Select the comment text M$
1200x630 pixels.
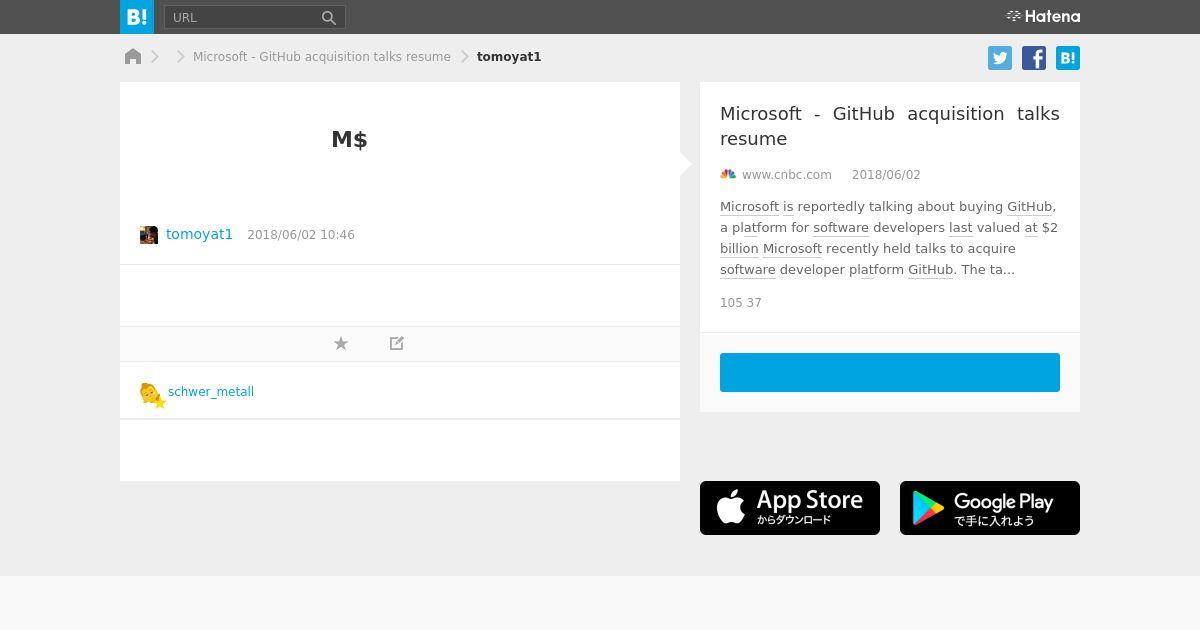point(349,139)
